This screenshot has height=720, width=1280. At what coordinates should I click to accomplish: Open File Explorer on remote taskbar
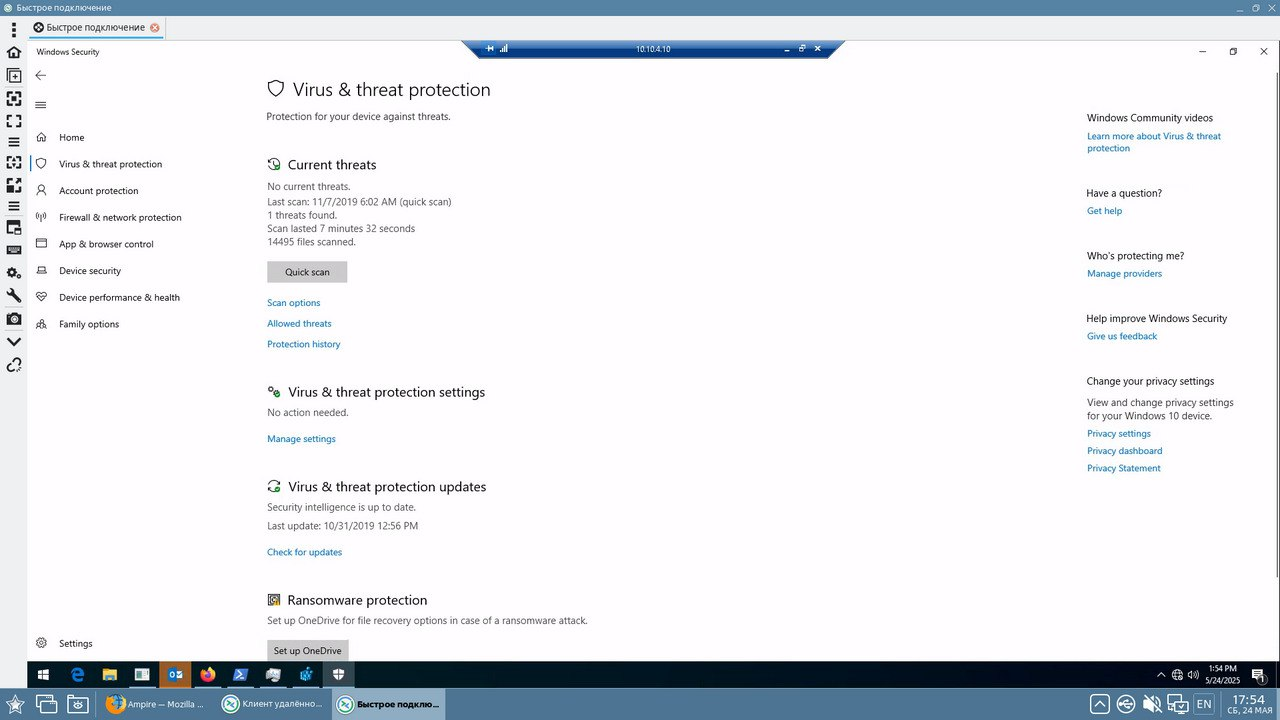[x=110, y=675]
